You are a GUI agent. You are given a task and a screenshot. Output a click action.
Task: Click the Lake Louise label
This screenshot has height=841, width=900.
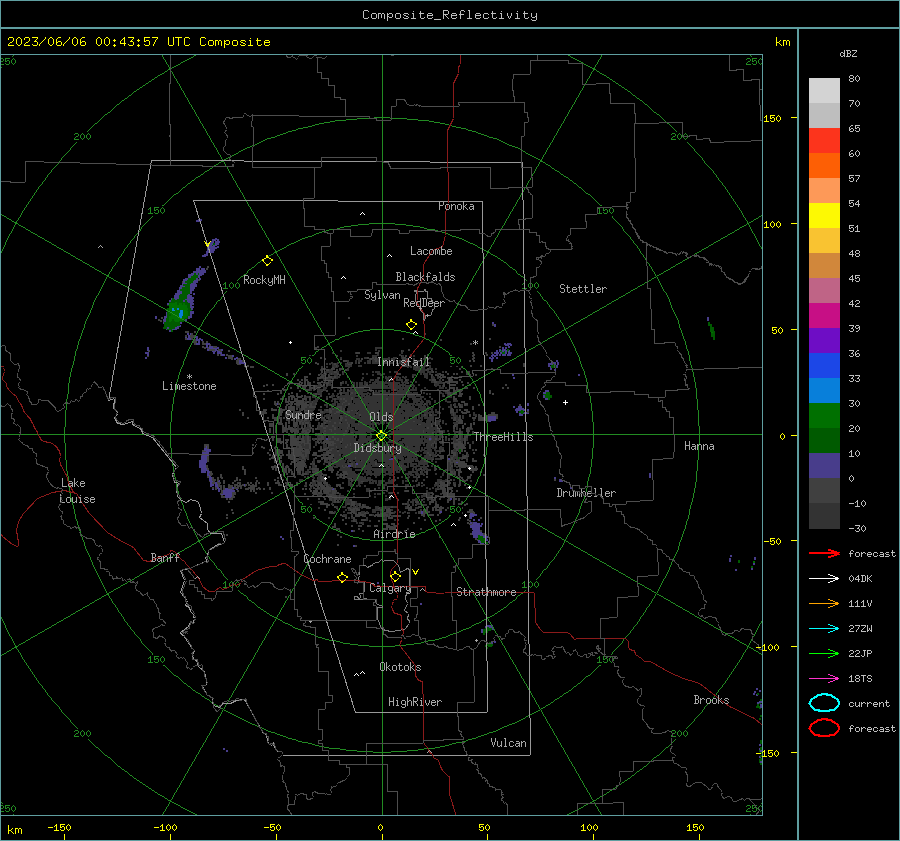coord(77,491)
